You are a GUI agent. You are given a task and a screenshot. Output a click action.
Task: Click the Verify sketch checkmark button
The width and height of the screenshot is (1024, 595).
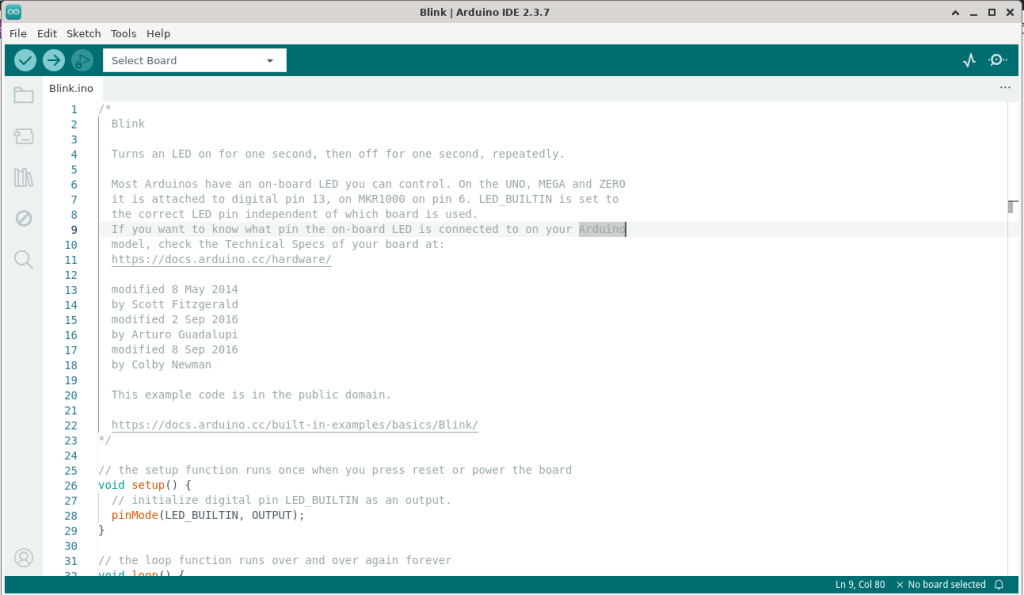click(25, 61)
